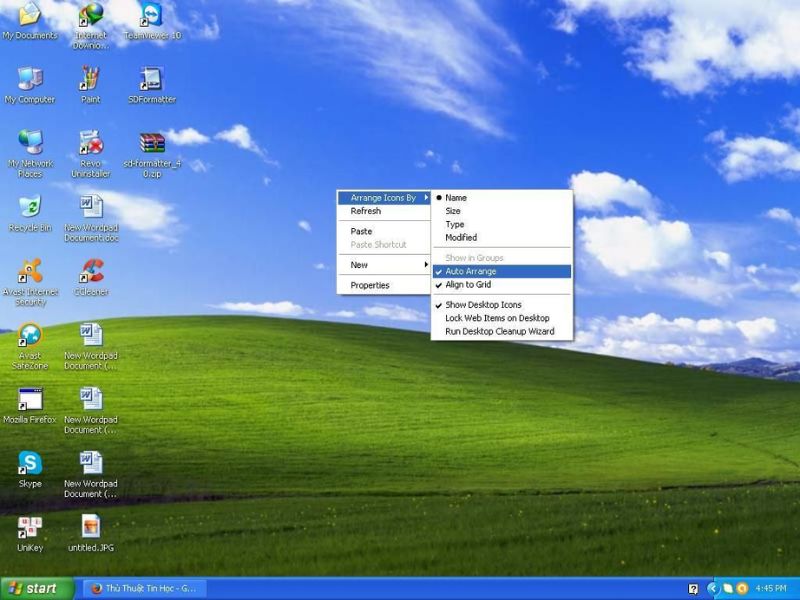Toggle the Auto Arrange option

click(x=502, y=271)
